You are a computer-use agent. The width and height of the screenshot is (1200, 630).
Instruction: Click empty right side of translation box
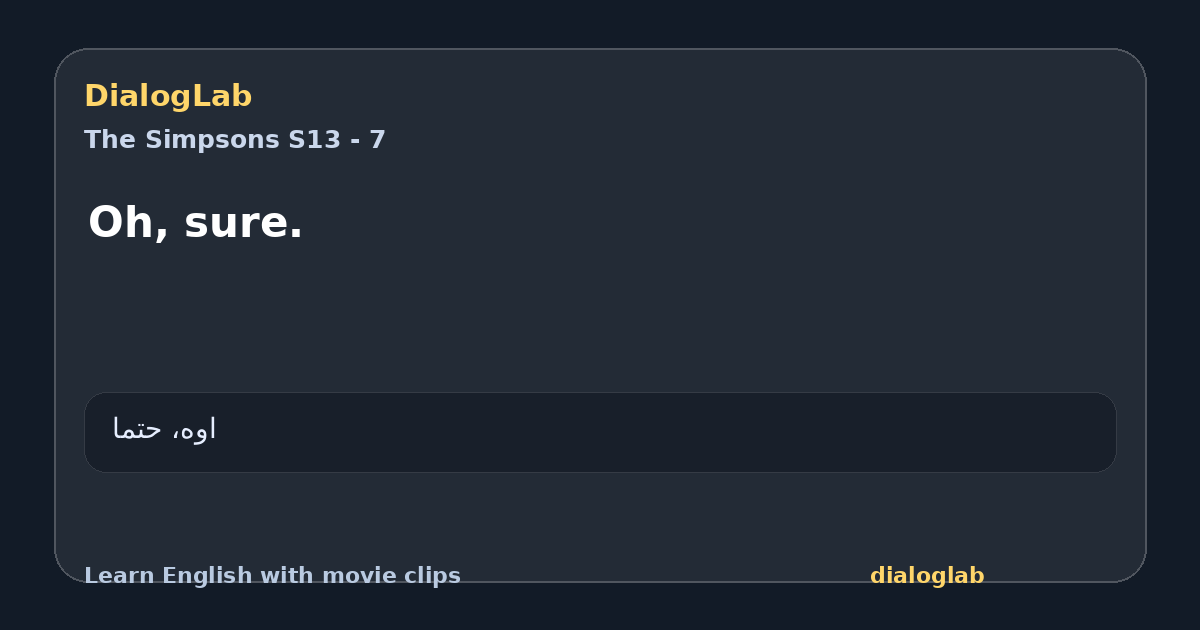(800, 432)
